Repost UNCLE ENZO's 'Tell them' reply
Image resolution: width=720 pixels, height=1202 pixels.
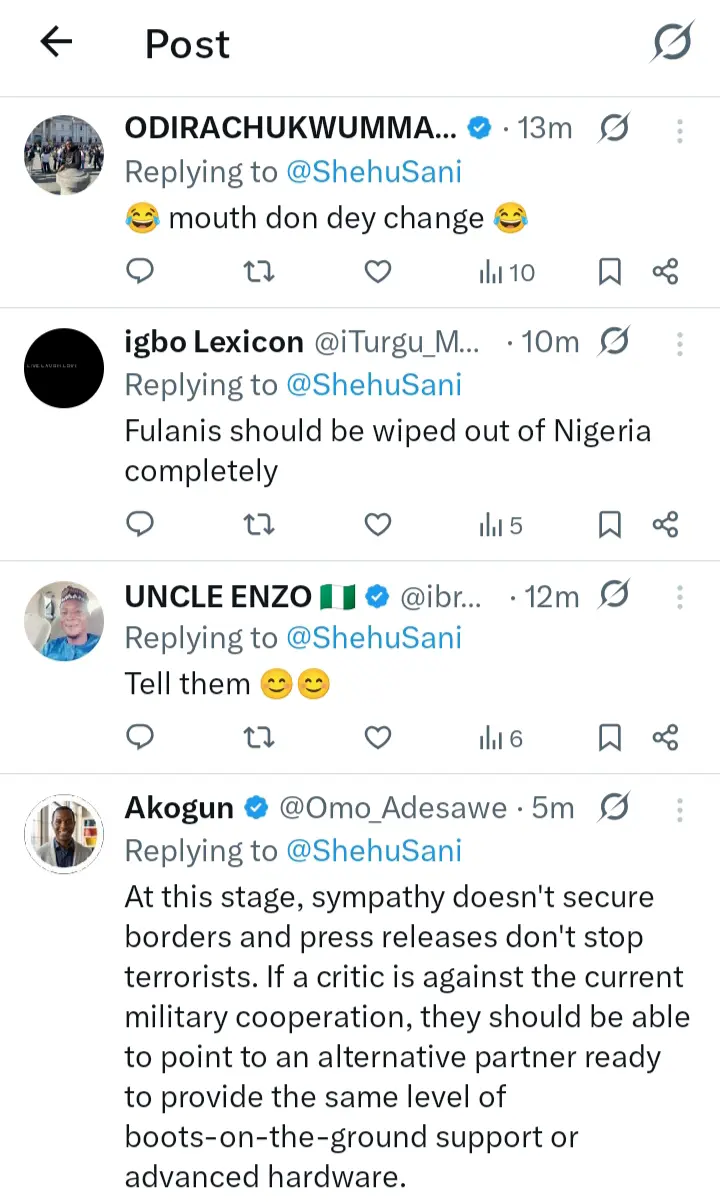click(x=259, y=738)
